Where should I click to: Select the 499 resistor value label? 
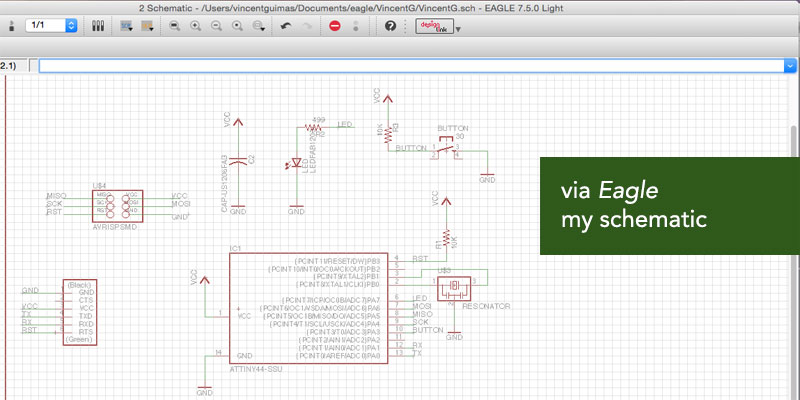pos(317,120)
